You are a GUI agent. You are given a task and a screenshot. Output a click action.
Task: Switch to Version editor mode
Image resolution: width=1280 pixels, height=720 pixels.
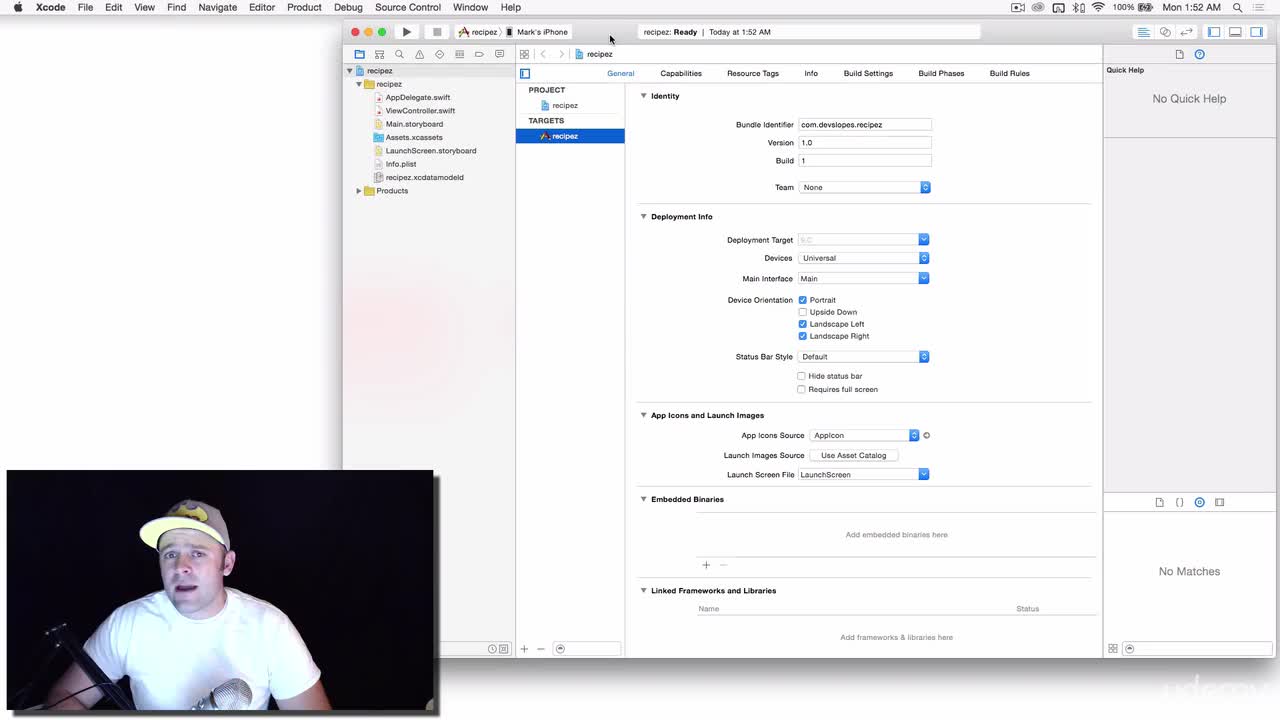pos(1187,32)
